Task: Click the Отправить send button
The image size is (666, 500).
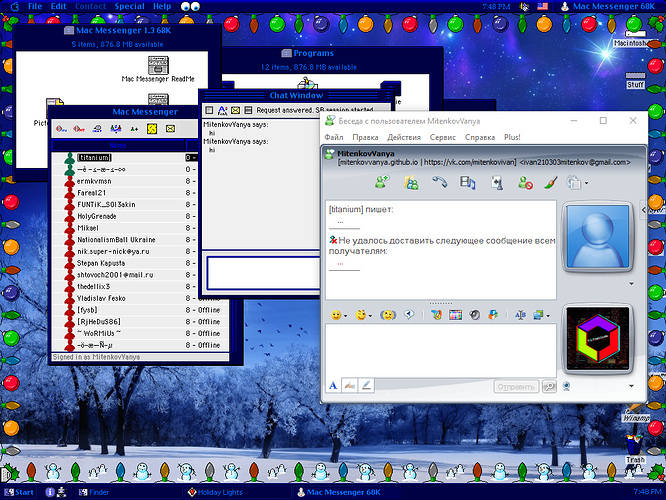Action: point(516,387)
